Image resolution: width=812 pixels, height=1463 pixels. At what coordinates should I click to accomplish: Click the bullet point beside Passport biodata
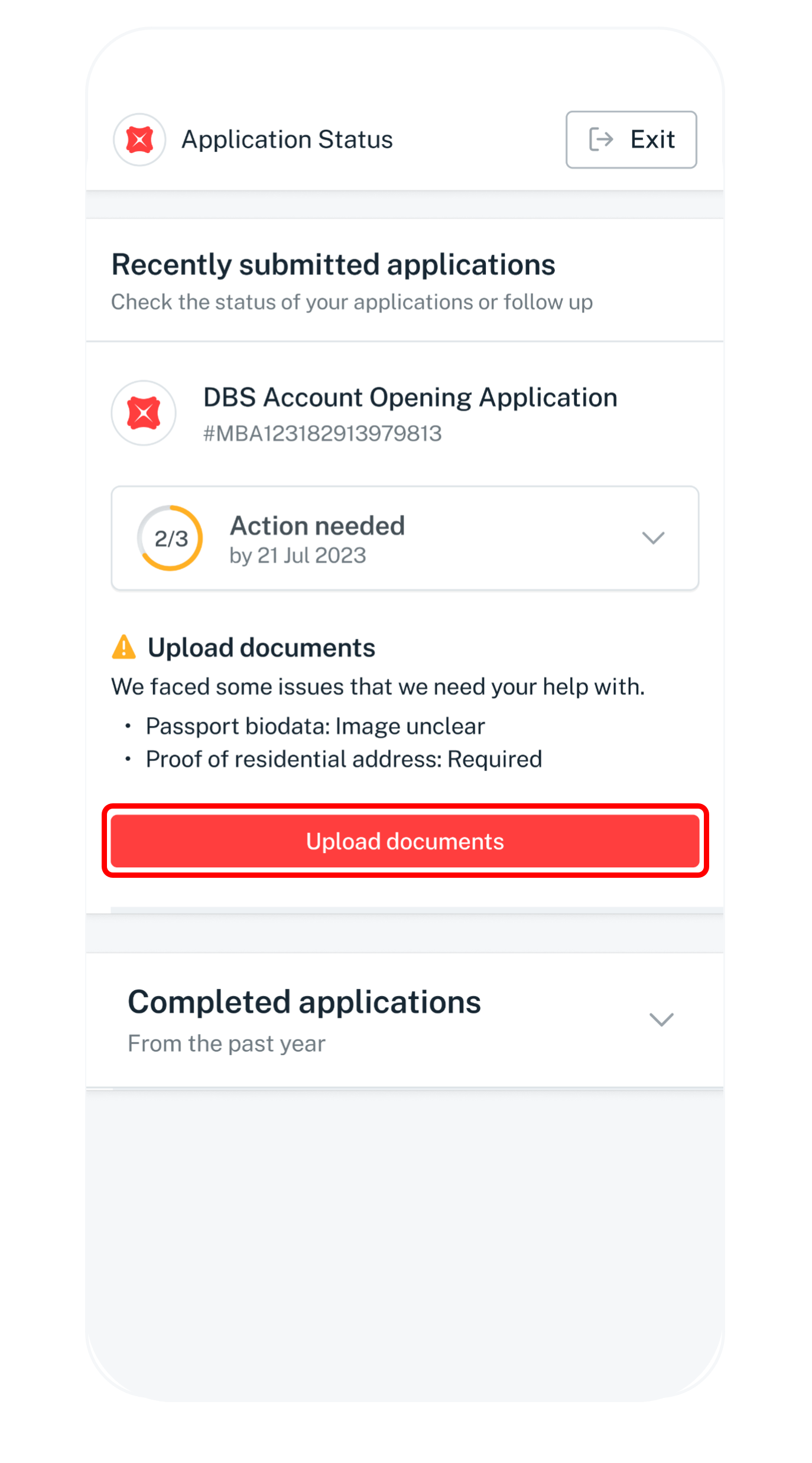[128, 726]
